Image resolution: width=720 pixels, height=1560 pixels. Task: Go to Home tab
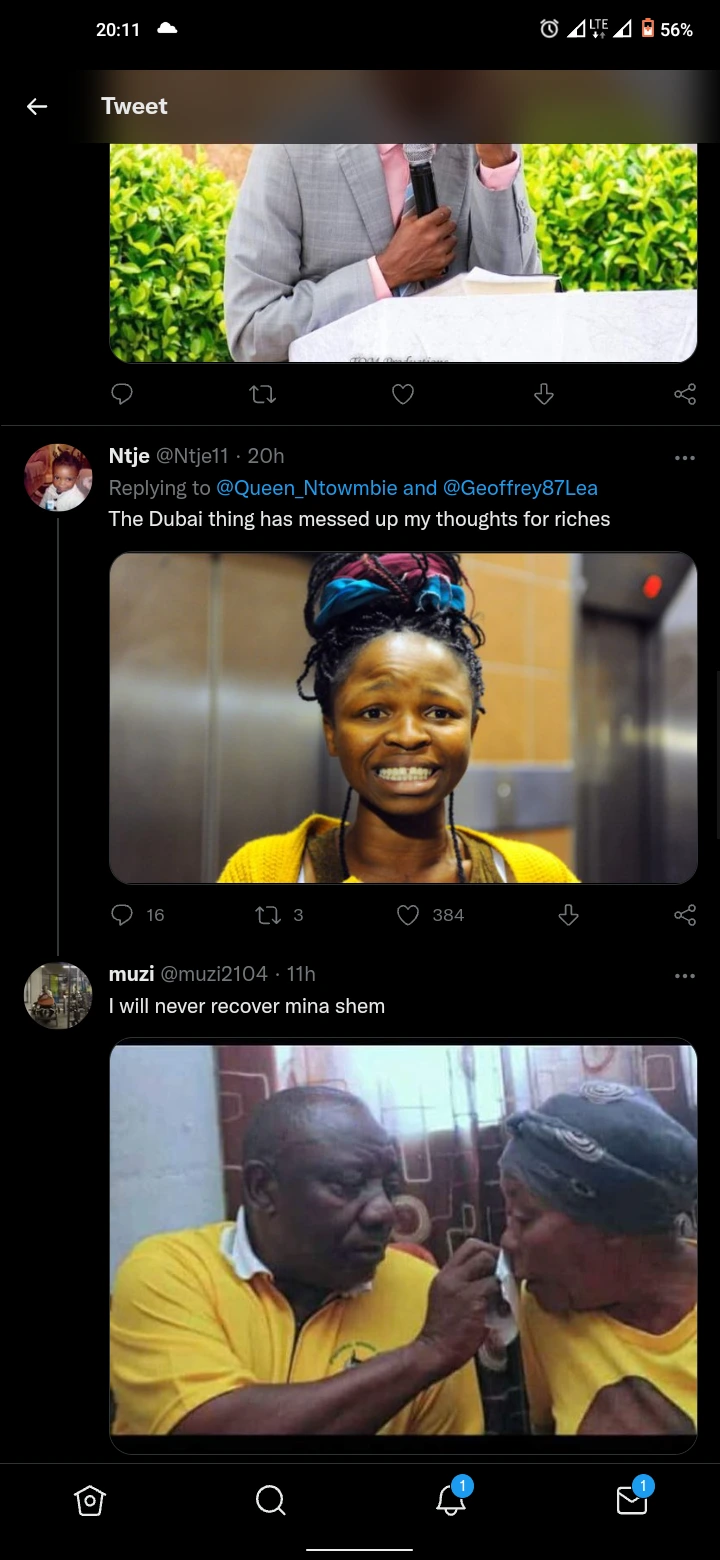[x=90, y=1500]
